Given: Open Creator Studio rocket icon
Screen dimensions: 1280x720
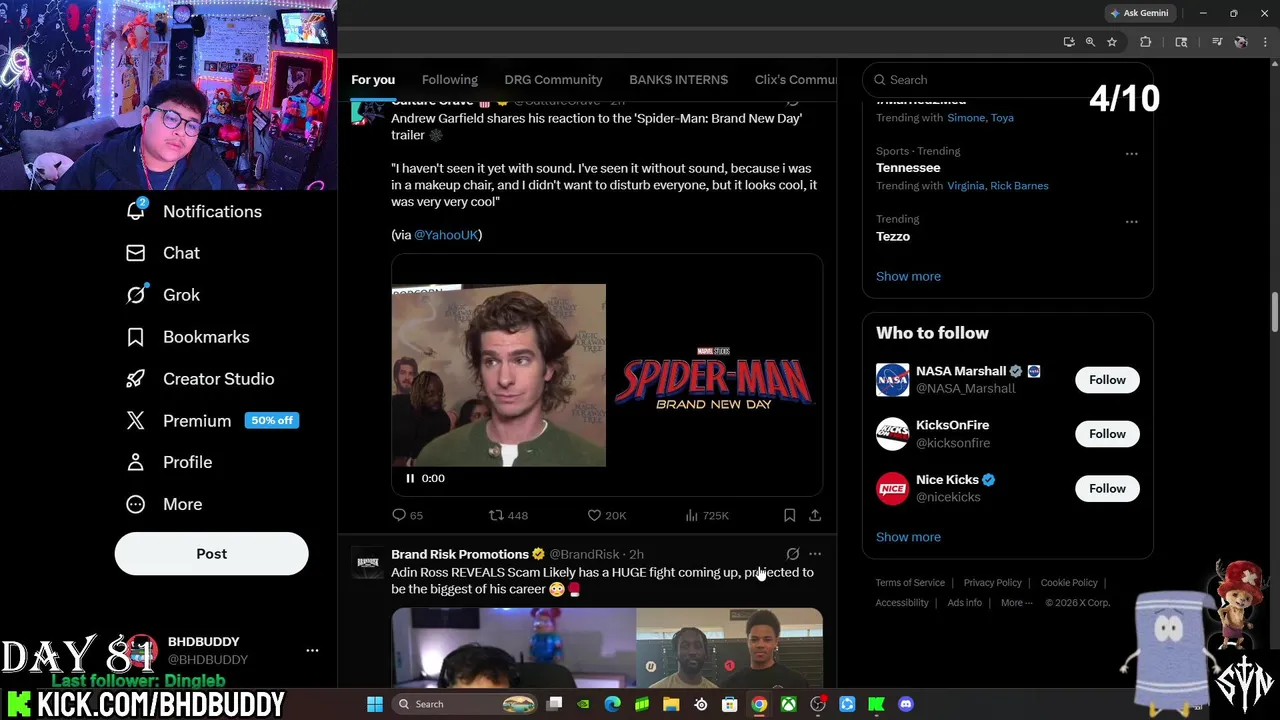Looking at the screenshot, I should point(135,379).
